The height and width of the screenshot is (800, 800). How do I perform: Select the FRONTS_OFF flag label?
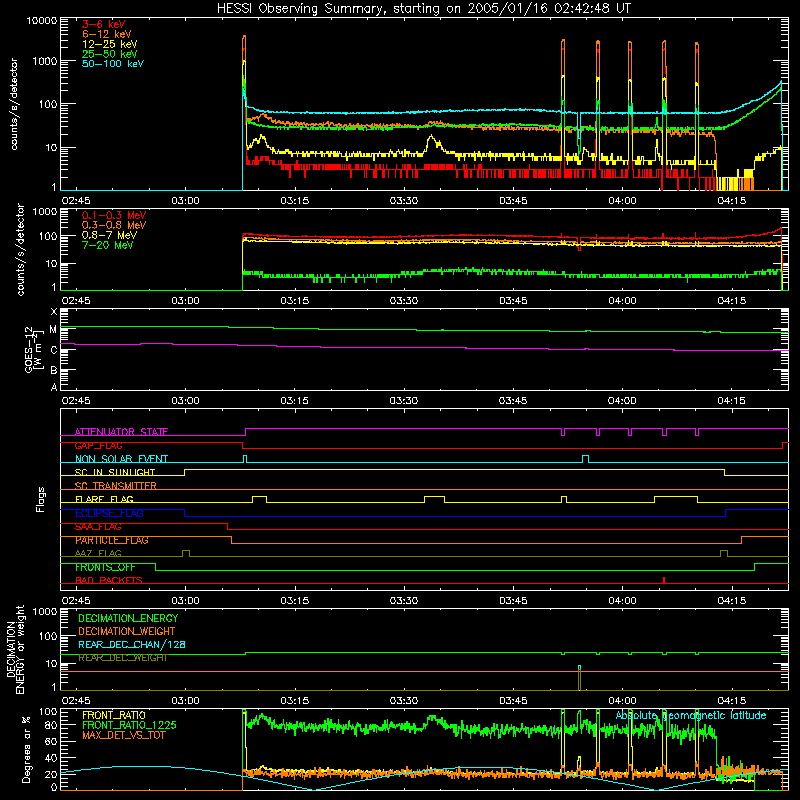pos(105,567)
